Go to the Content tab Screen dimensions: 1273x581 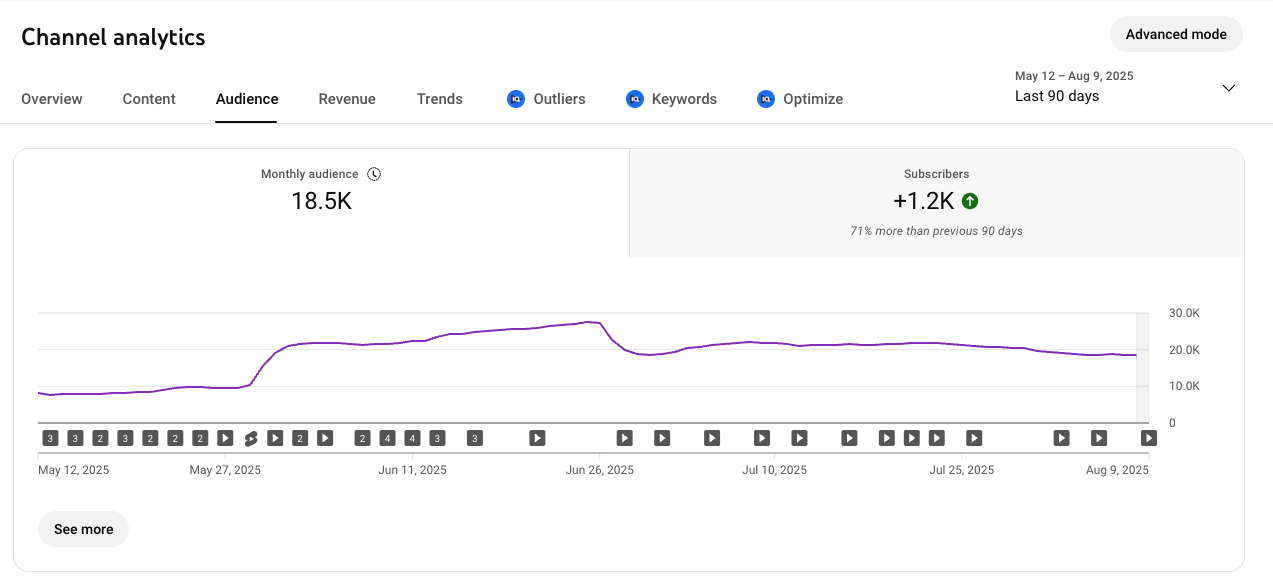[149, 99]
